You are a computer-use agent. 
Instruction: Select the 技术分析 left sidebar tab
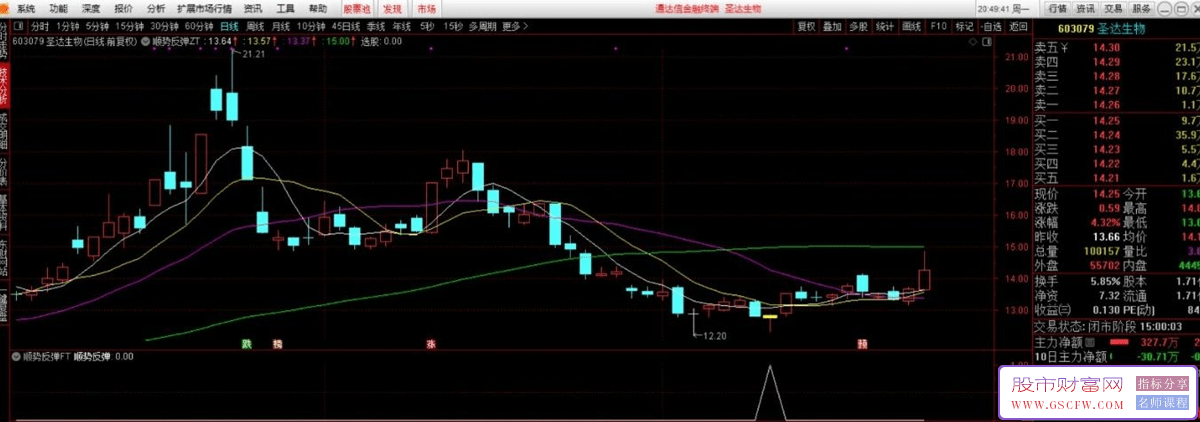click(x=5, y=85)
